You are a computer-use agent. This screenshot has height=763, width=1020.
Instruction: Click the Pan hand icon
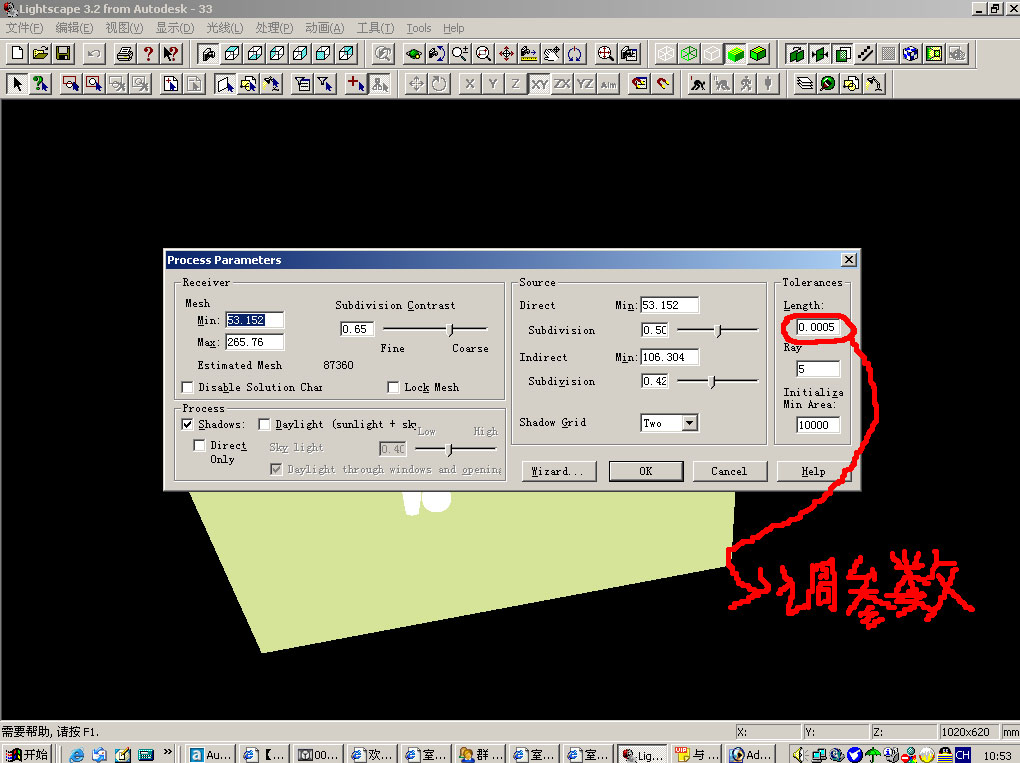(x=552, y=53)
